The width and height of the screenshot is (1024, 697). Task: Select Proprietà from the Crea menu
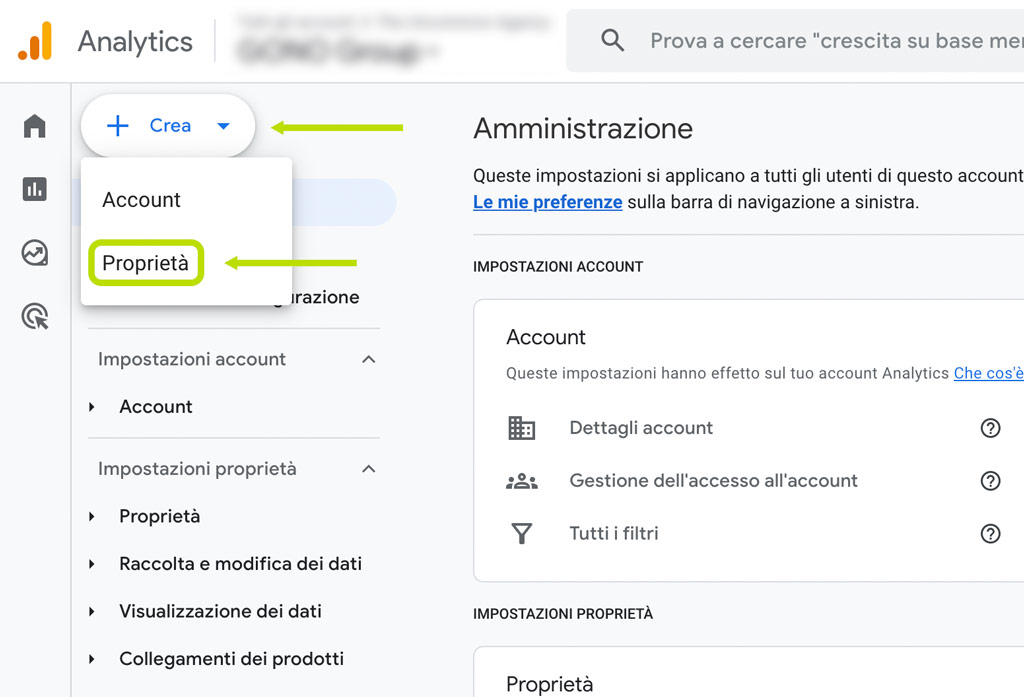pos(146,263)
